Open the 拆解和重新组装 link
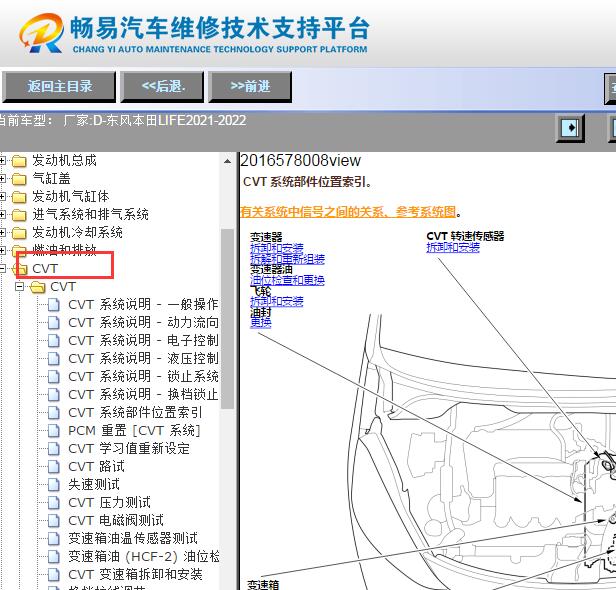This screenshot has width=616, height=590. point(288,259)
